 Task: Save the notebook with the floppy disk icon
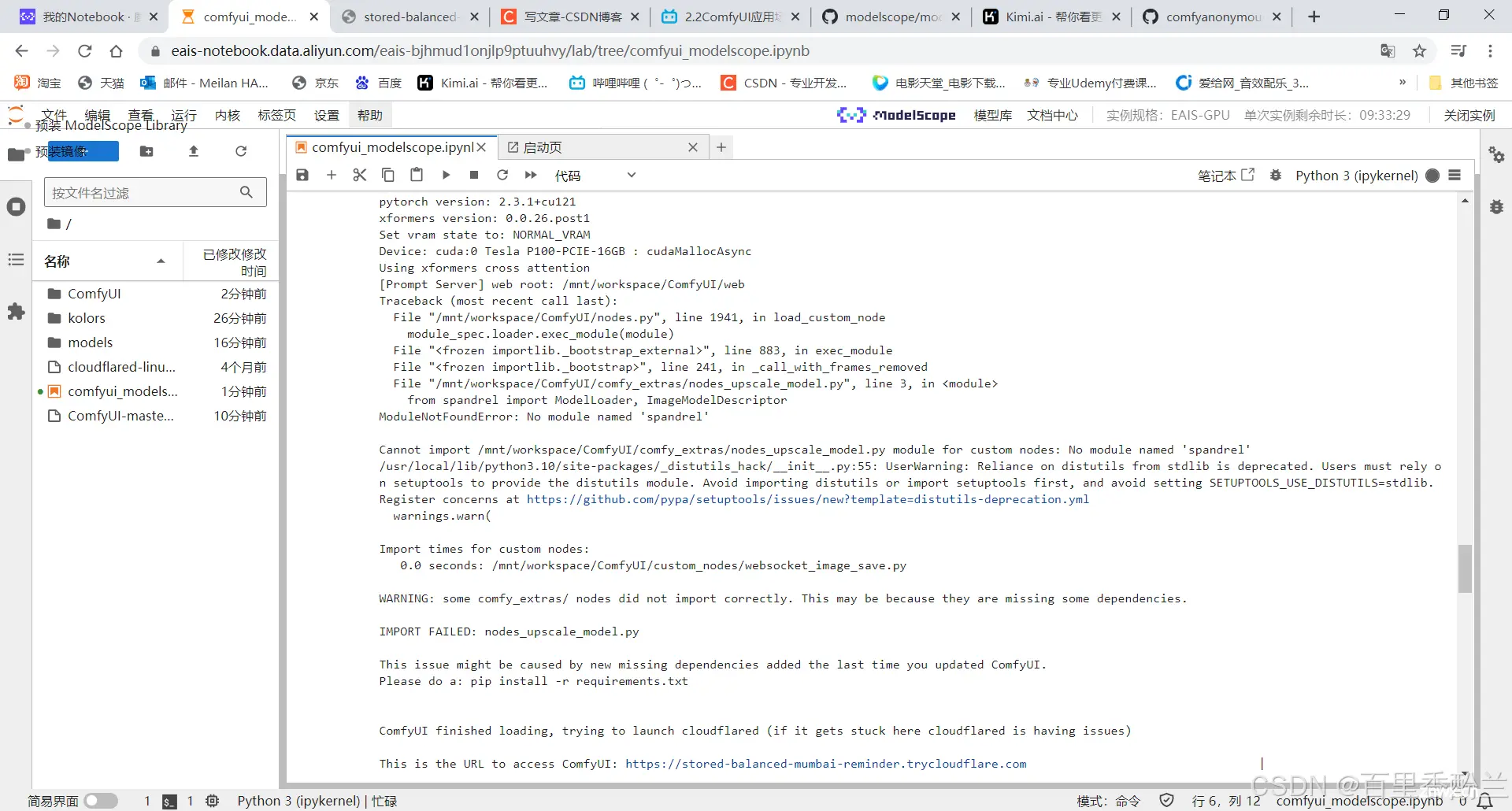click(302, 175)
